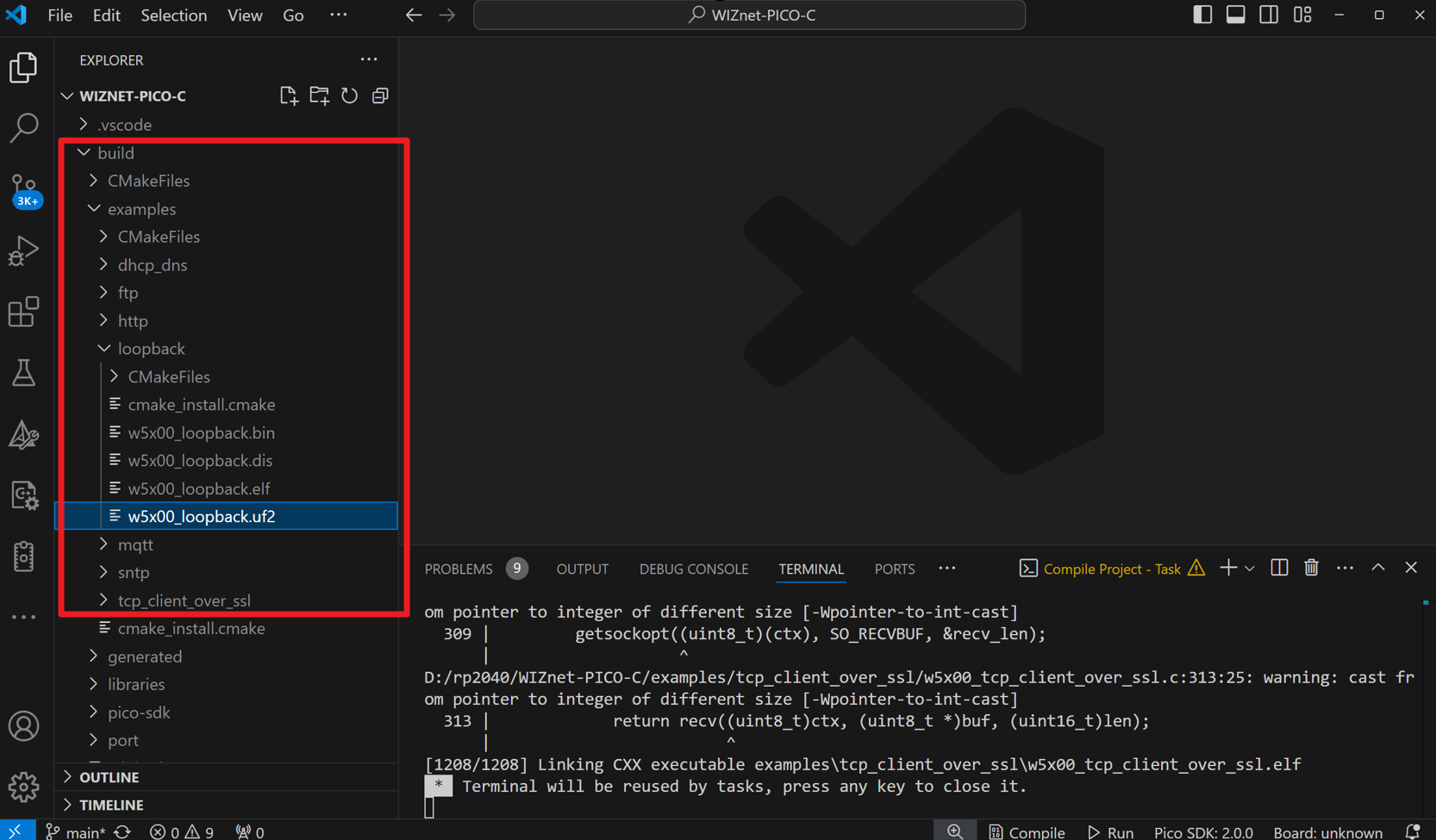
Task: Add a new terminal with plus icon
Action: (x=1228, y=568)
